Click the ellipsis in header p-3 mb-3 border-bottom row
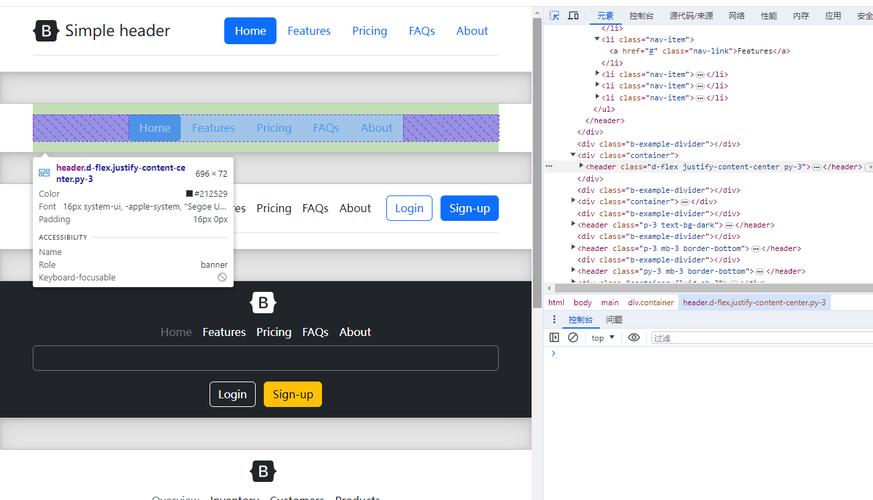The height and width of the screenshot is (500, 873). click(x=756, y=248)
